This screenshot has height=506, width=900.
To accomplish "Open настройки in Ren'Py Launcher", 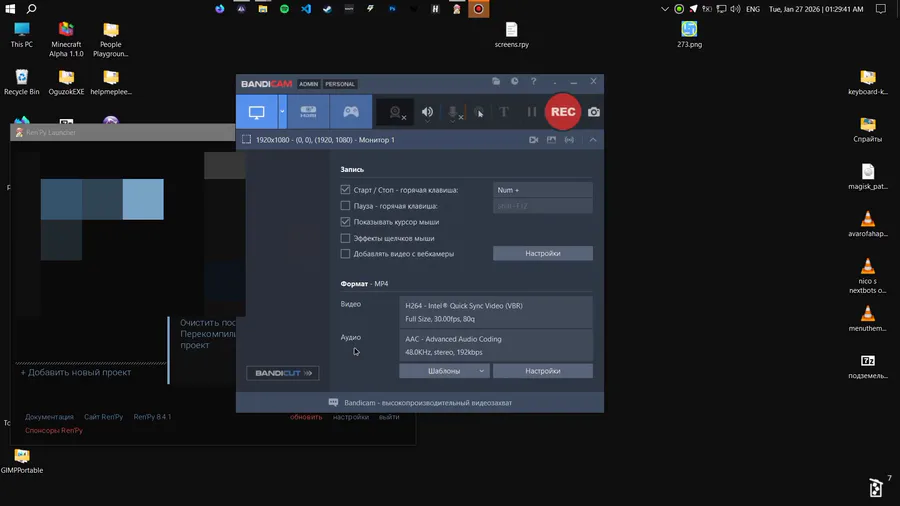I will tap(351, 417).
